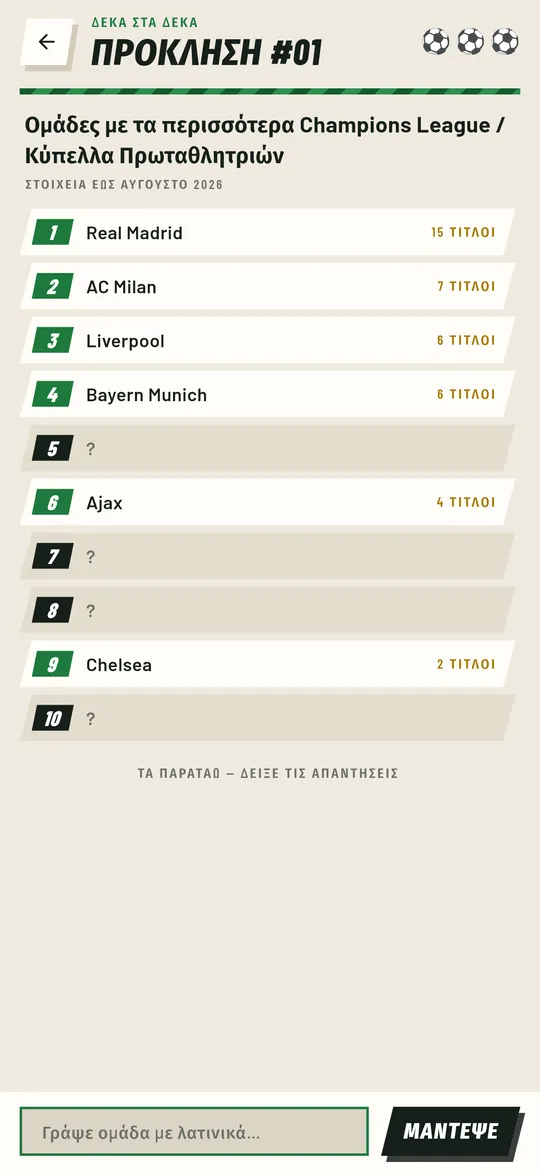This screenshot has width=540, height=1173.
Task: Click the ΔΕΚΑ ΣΤΑ ΔΕΚΑ label
Action: pos(144,22)
